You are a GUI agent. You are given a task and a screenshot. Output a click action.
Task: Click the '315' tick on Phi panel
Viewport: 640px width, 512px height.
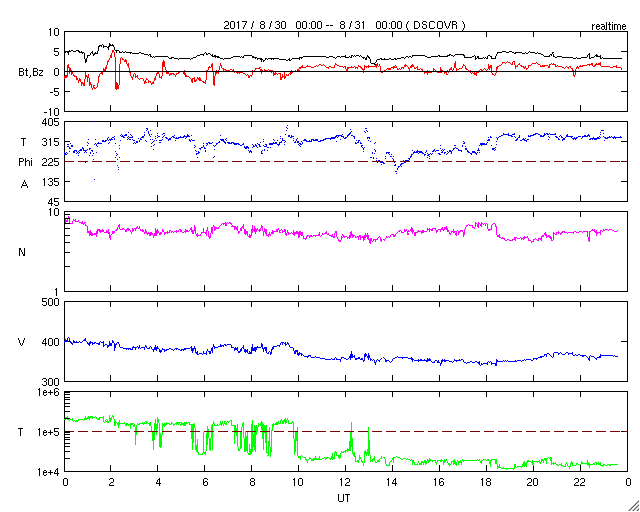[51, 142]
